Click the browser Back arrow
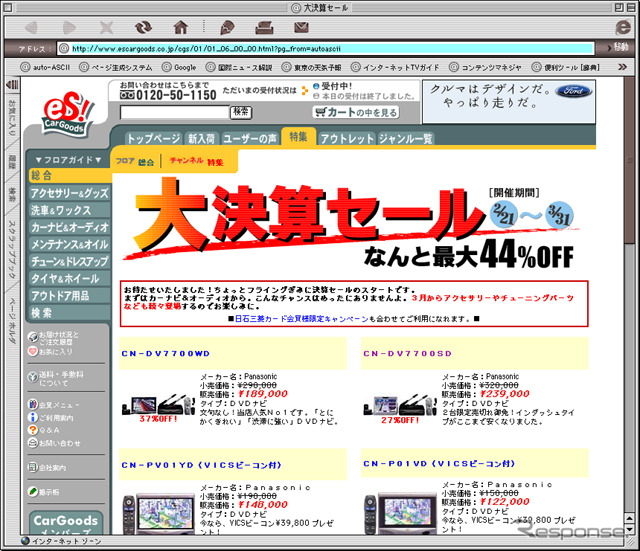 31,28
